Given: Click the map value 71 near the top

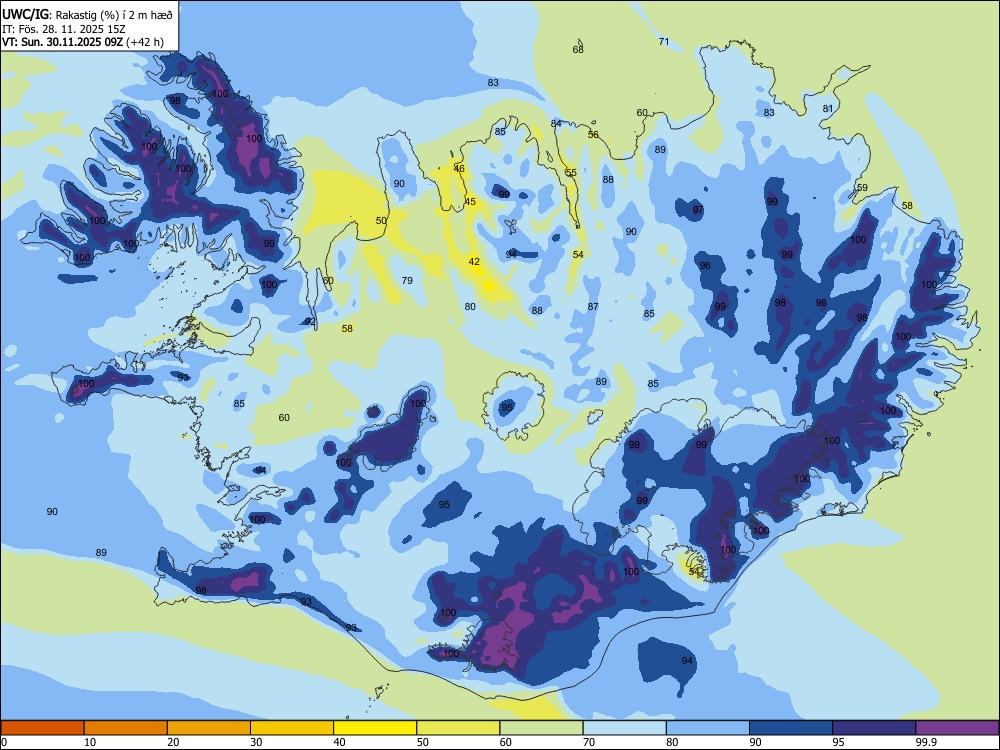Looking at the screenshot, I should click(x=664, y=41).
